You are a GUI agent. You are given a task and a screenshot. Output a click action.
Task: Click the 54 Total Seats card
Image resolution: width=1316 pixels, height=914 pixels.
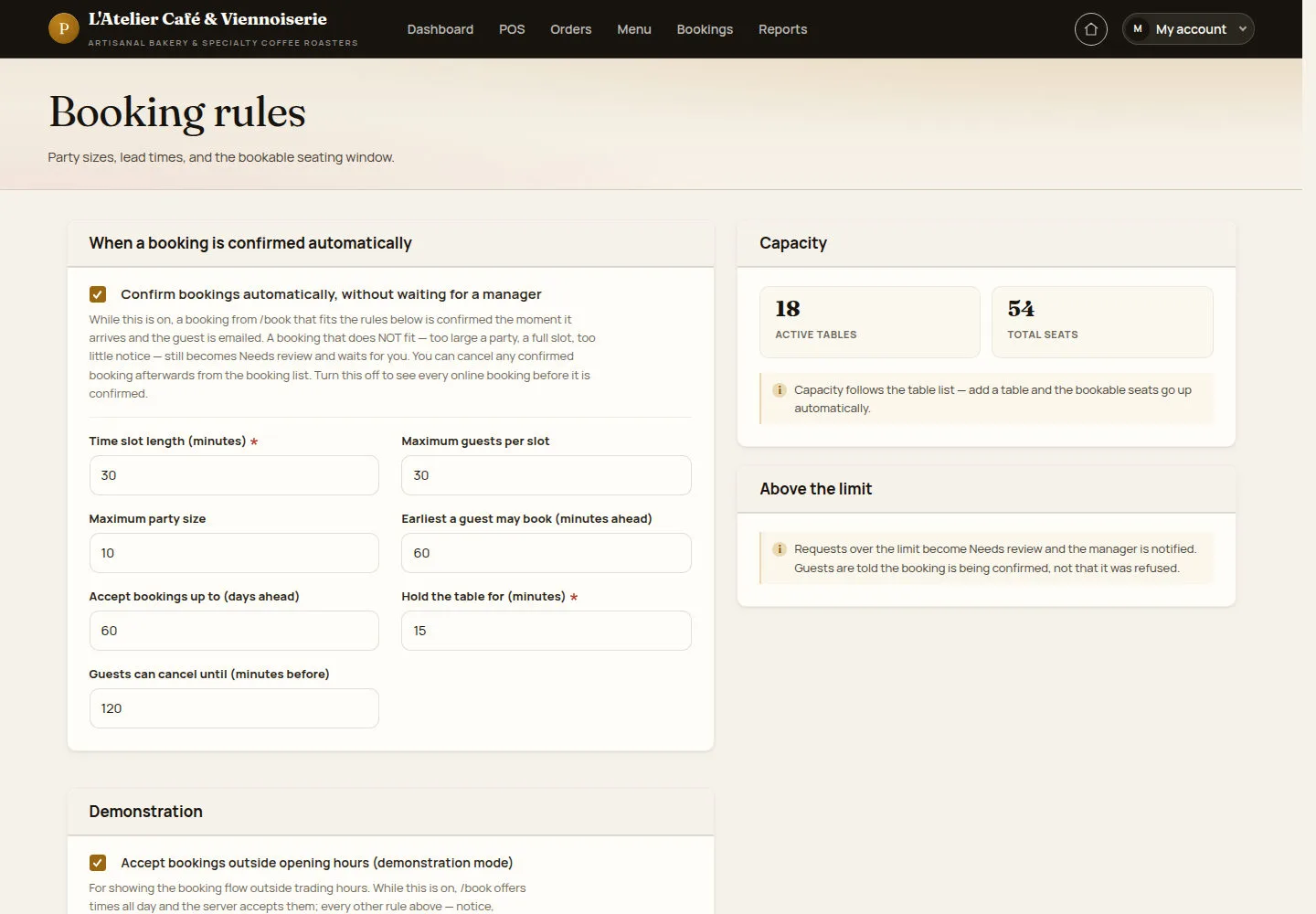(1102, 322)
